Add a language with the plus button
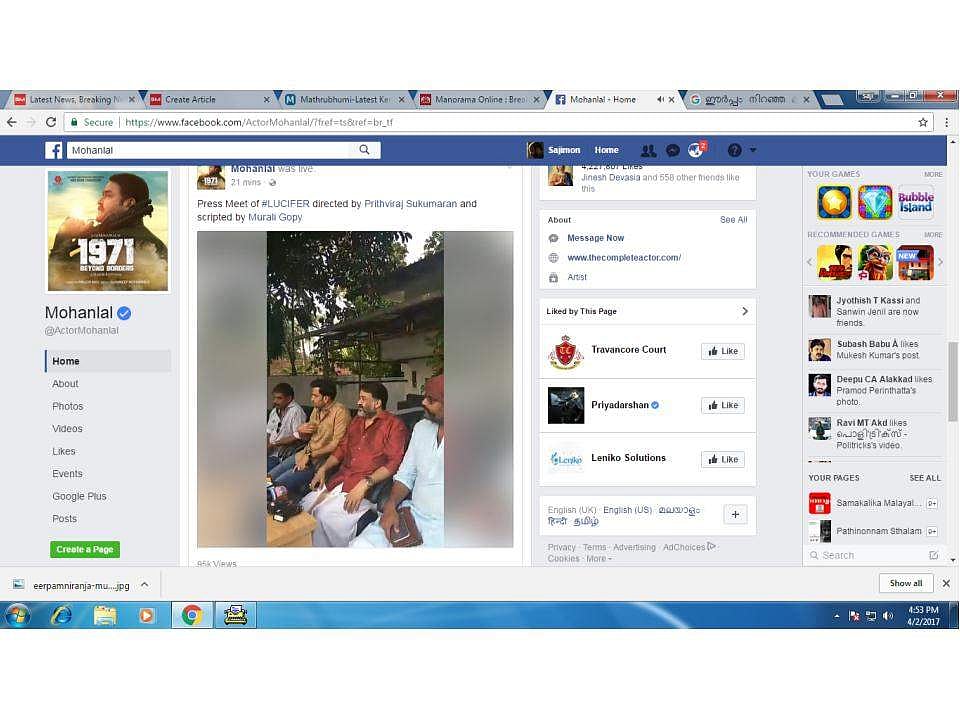This screenshot has width=960, height=720. [x=735, y=515]
